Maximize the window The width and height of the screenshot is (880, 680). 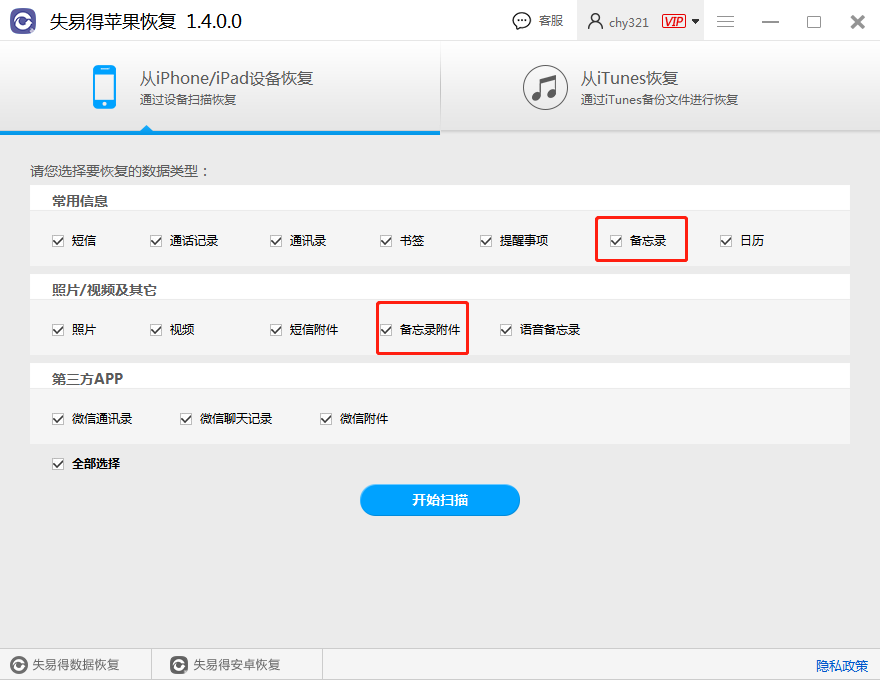pyautogui.click(x=814, y=22)
